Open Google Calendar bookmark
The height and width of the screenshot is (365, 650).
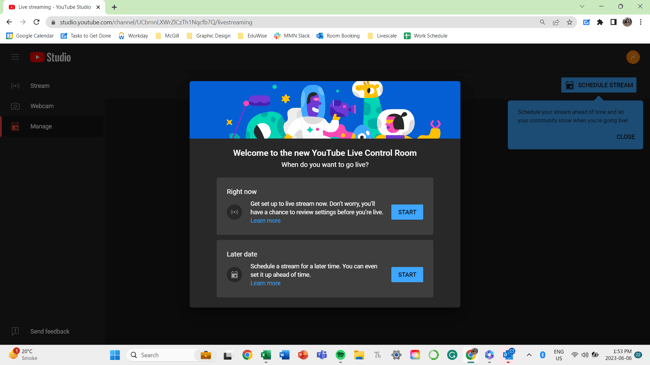(30, 36)
